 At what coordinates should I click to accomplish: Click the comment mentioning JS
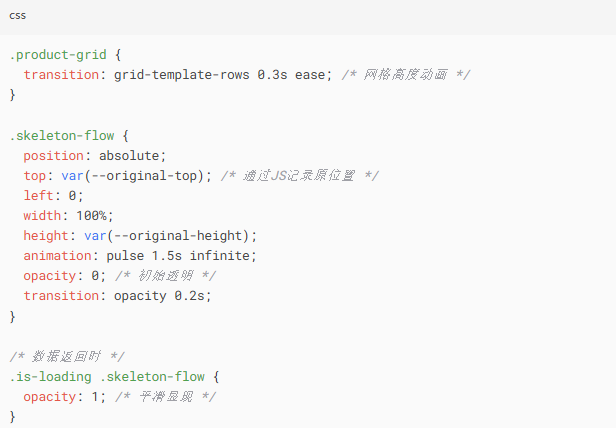[300, 176]
